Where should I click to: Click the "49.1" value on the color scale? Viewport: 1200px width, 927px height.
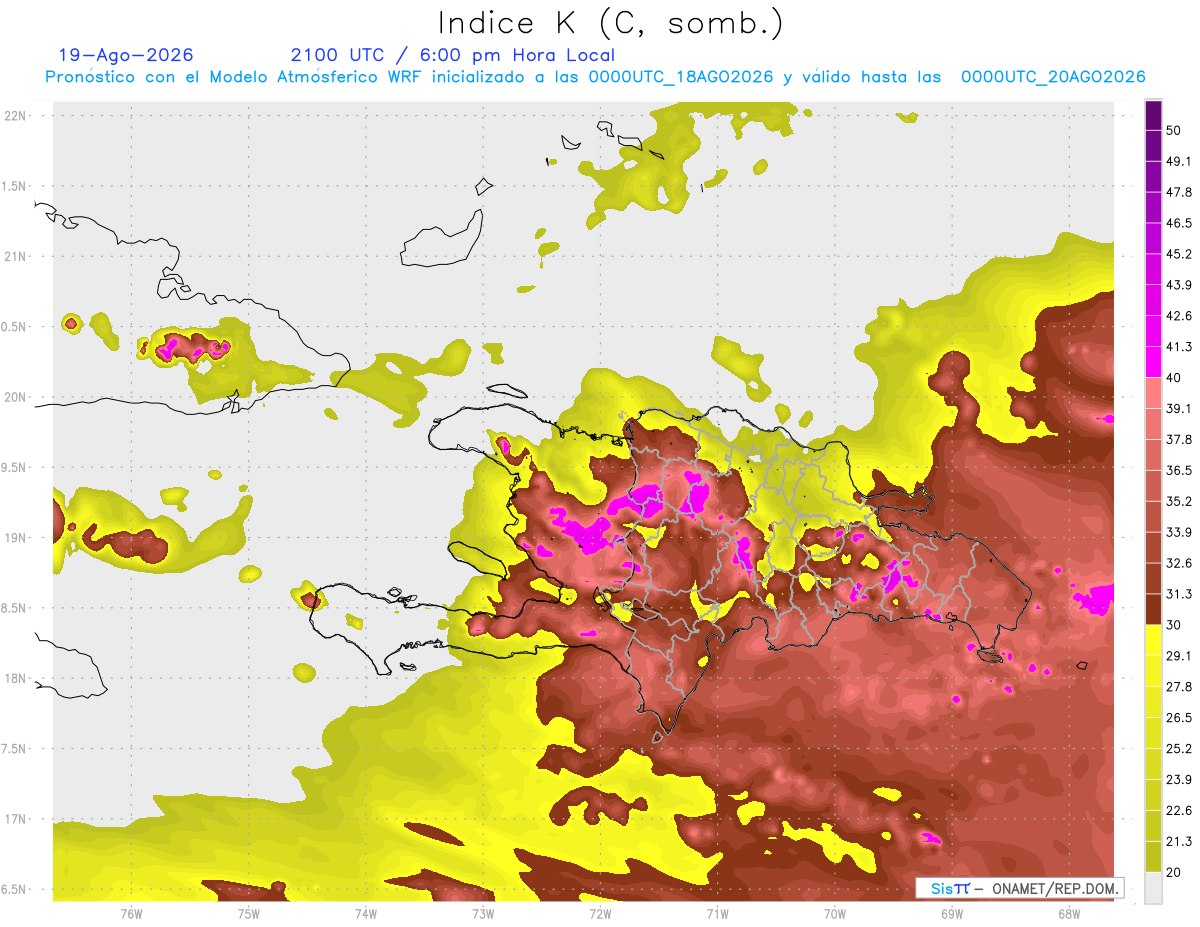click(1179, 161)
